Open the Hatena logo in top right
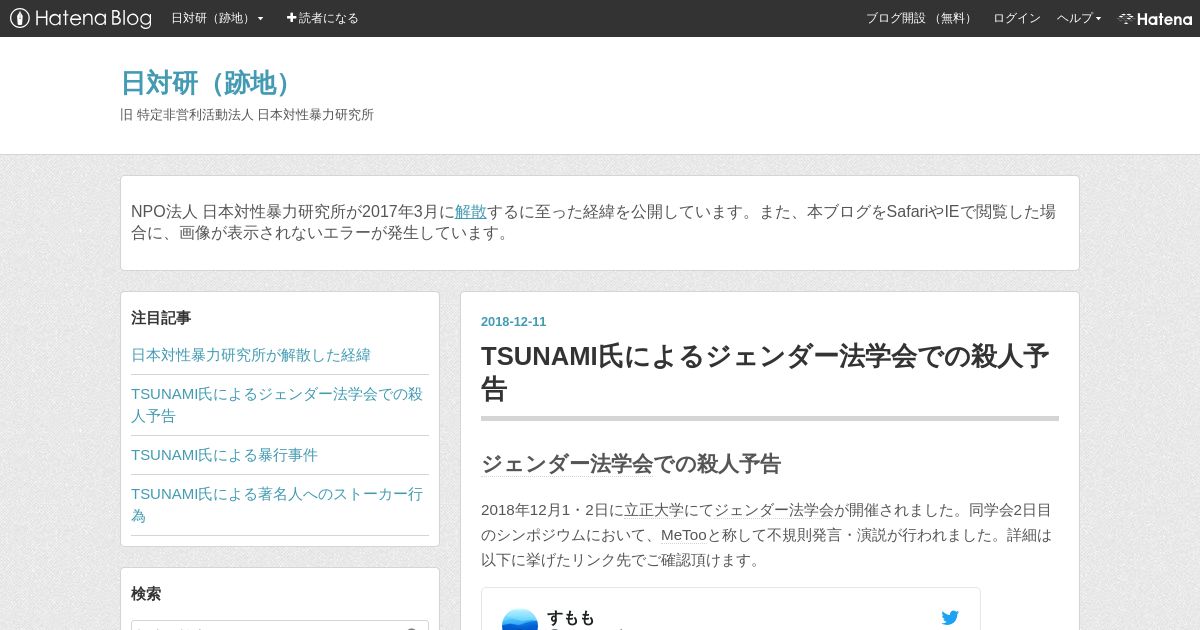The image size is (1200, 630). click(1155, 18)
